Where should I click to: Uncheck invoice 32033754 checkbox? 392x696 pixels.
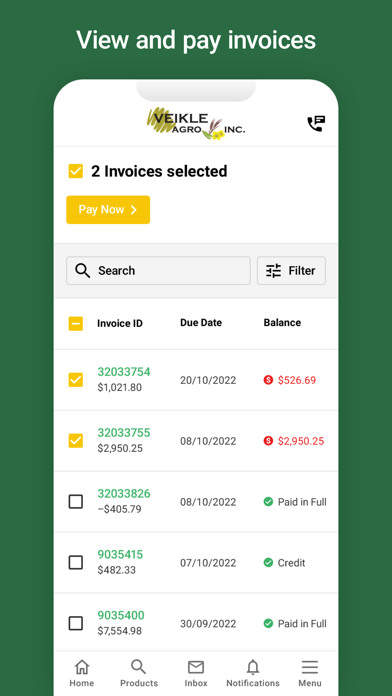75,380
